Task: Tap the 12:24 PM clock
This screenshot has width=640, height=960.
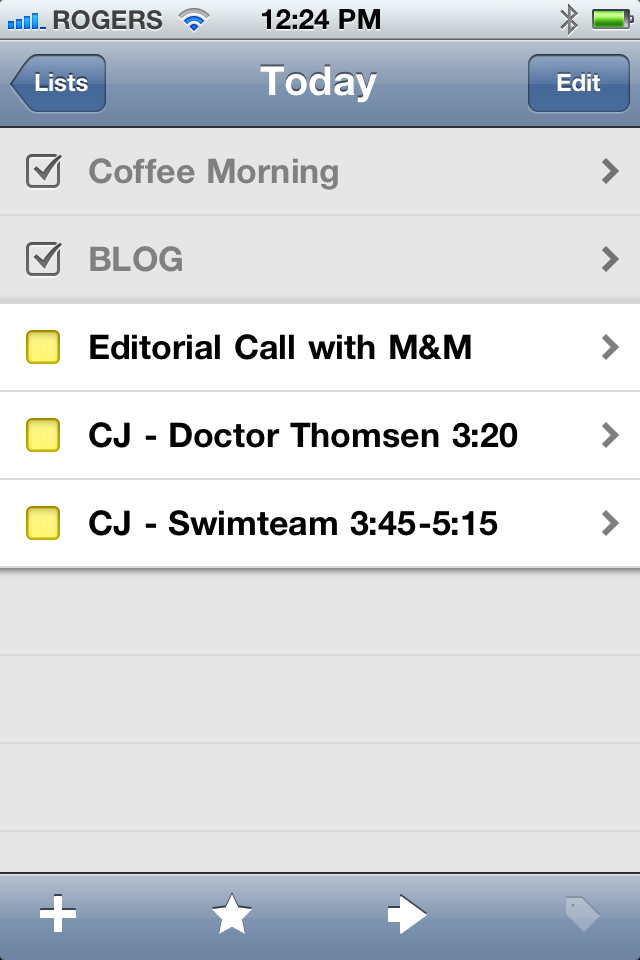Action: coord(320,19)
